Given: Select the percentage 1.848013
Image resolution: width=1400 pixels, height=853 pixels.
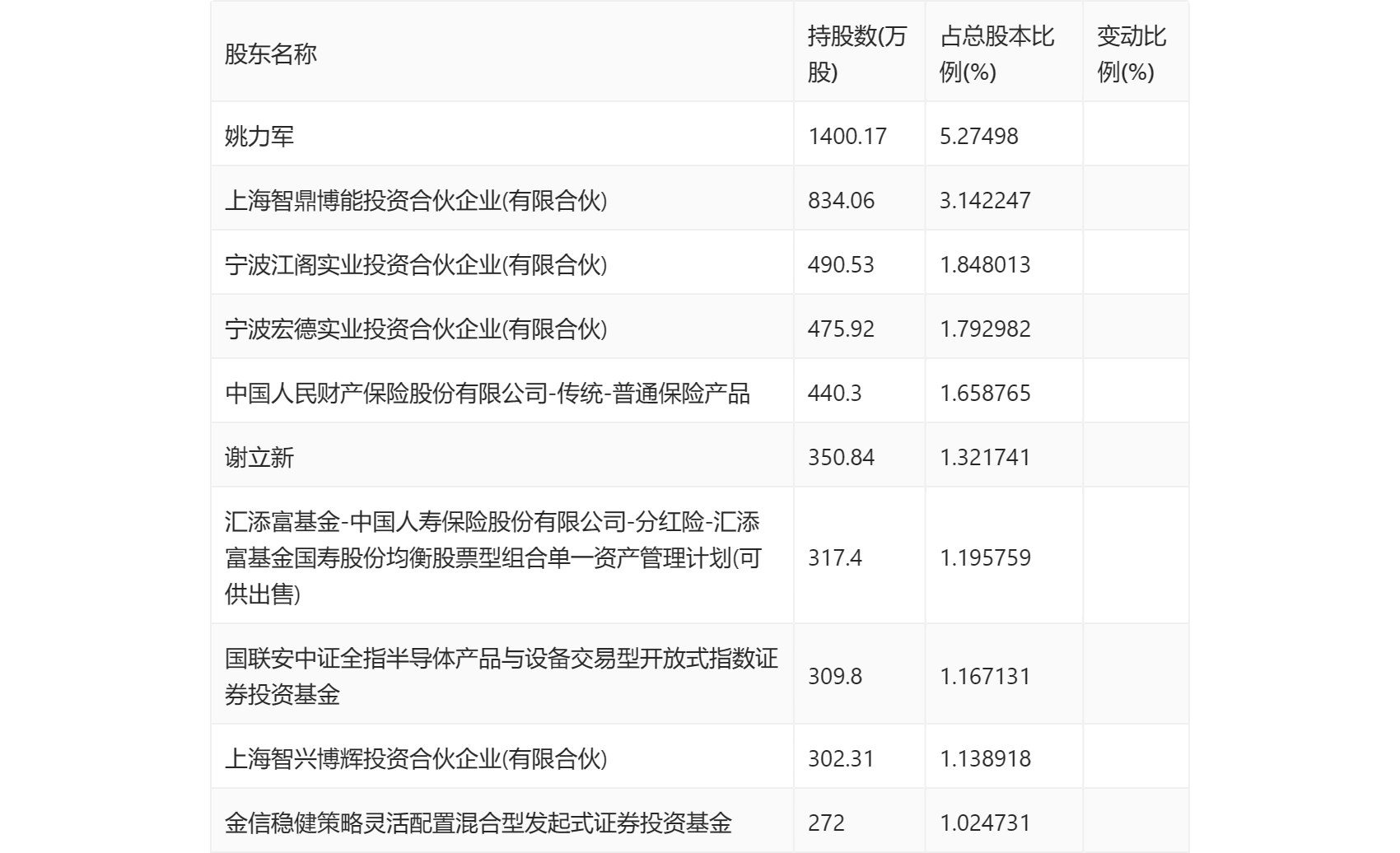Looking at the screenshot, I should point(985,264).
